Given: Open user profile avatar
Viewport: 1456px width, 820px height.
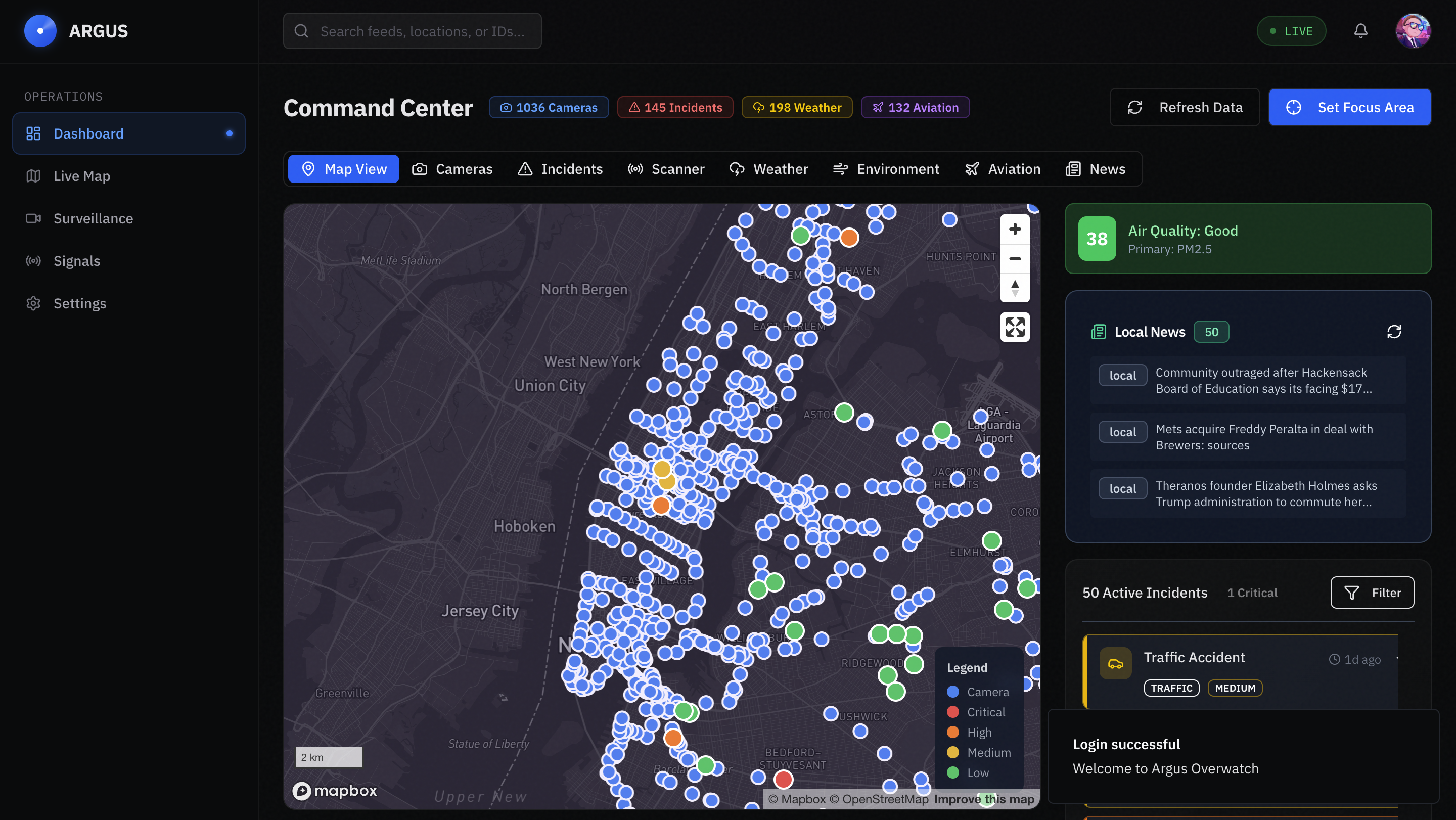Looking at the screenshot, I should 1413,31.
